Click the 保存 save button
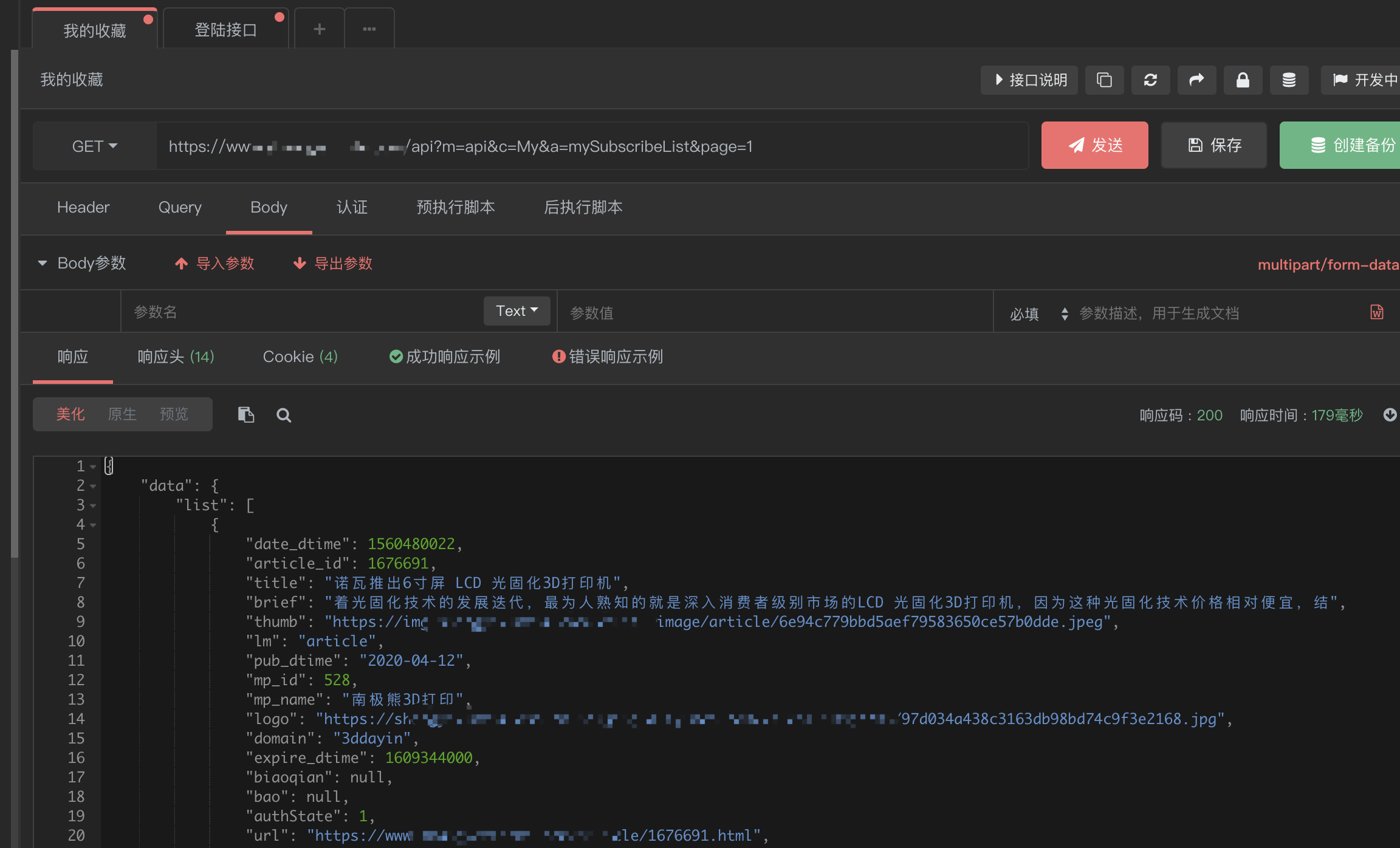The image size is (1400, 848). coord(1214,145)
